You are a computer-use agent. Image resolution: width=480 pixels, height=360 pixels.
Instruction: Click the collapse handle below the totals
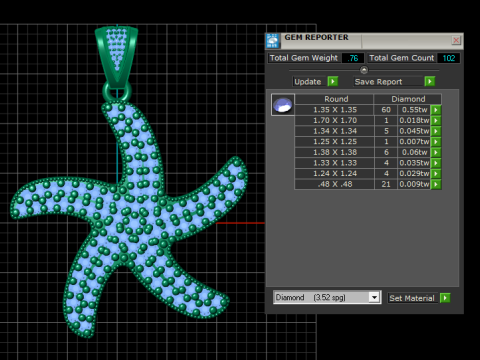tap(364, 70)
